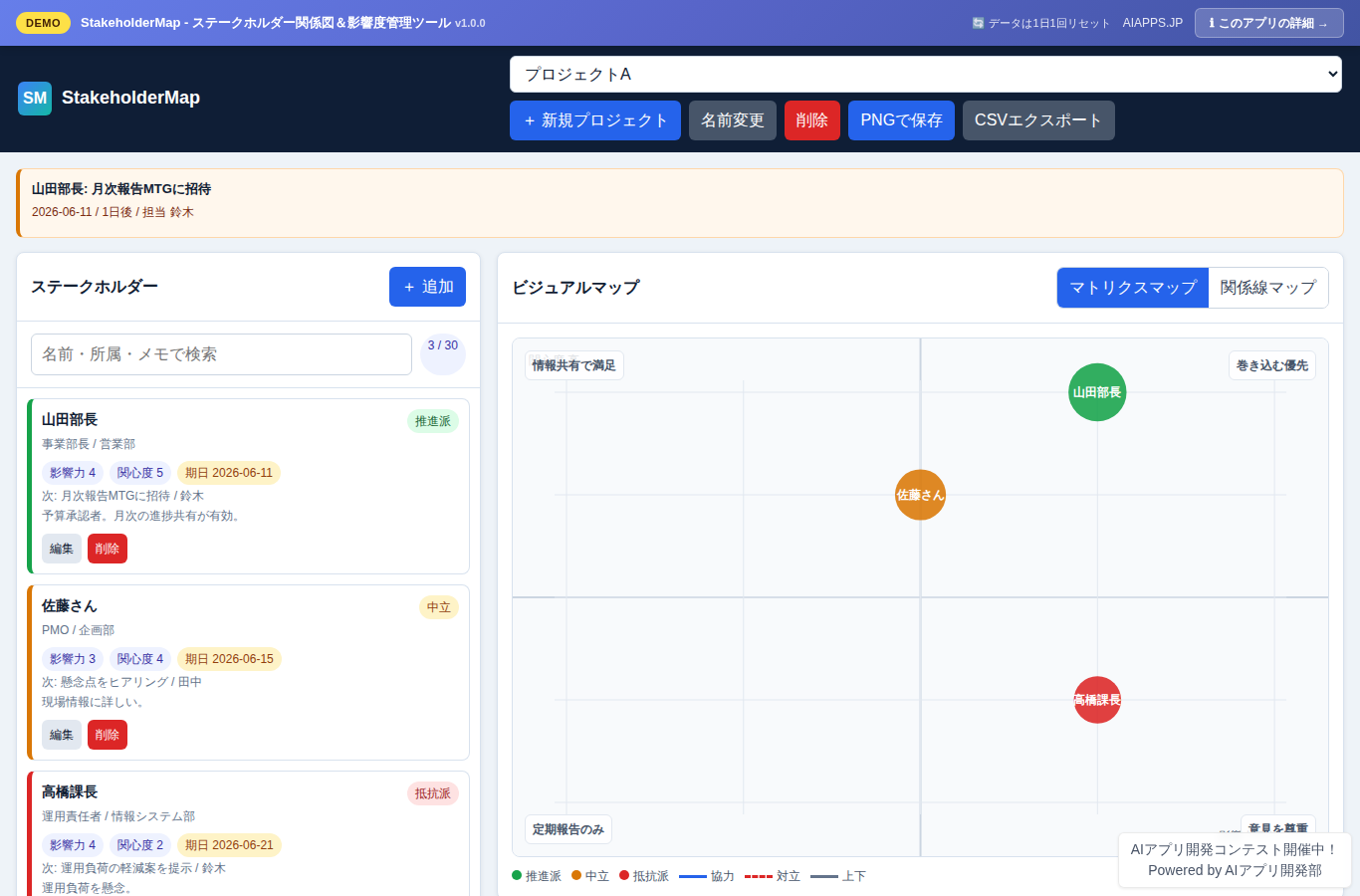This screenshot has width=1360, height=896.
Task: Click the AIアプリ開発コンテスト開催中 notice
Action: coord(1235,860)
